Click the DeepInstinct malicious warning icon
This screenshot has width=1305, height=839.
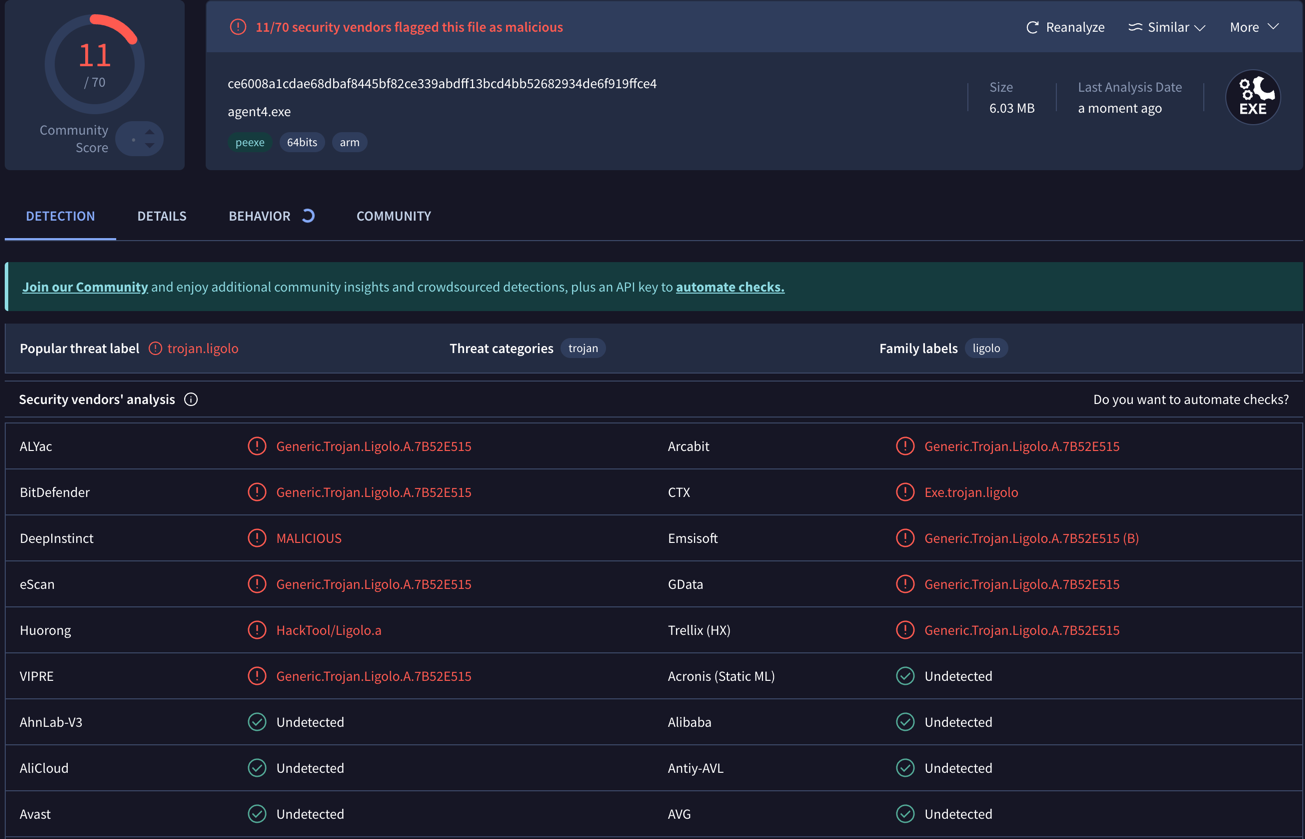257,538
